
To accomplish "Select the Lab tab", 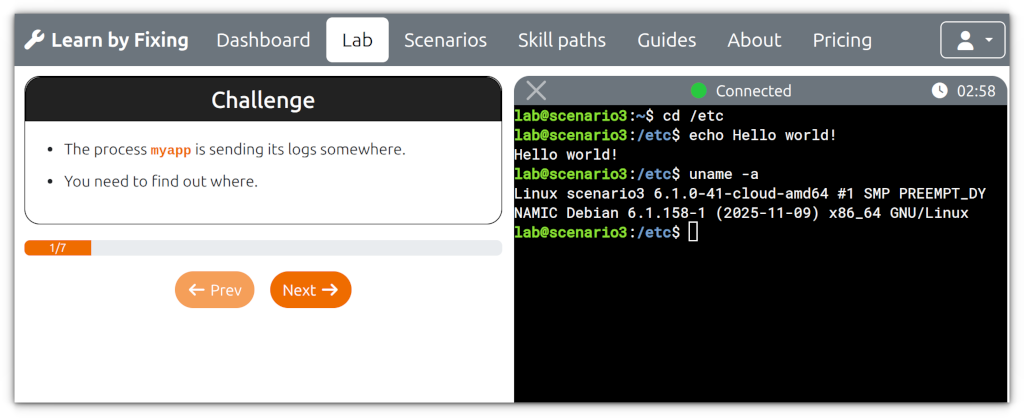I will (x=357, y=40).
